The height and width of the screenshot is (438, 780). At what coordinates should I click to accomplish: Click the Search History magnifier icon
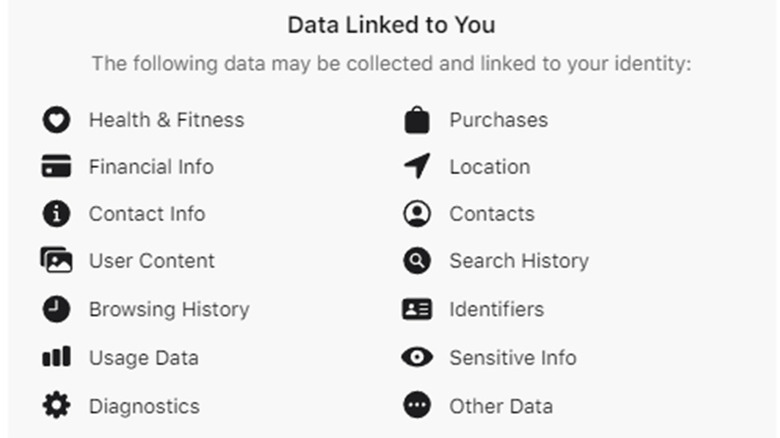[417, 261]
